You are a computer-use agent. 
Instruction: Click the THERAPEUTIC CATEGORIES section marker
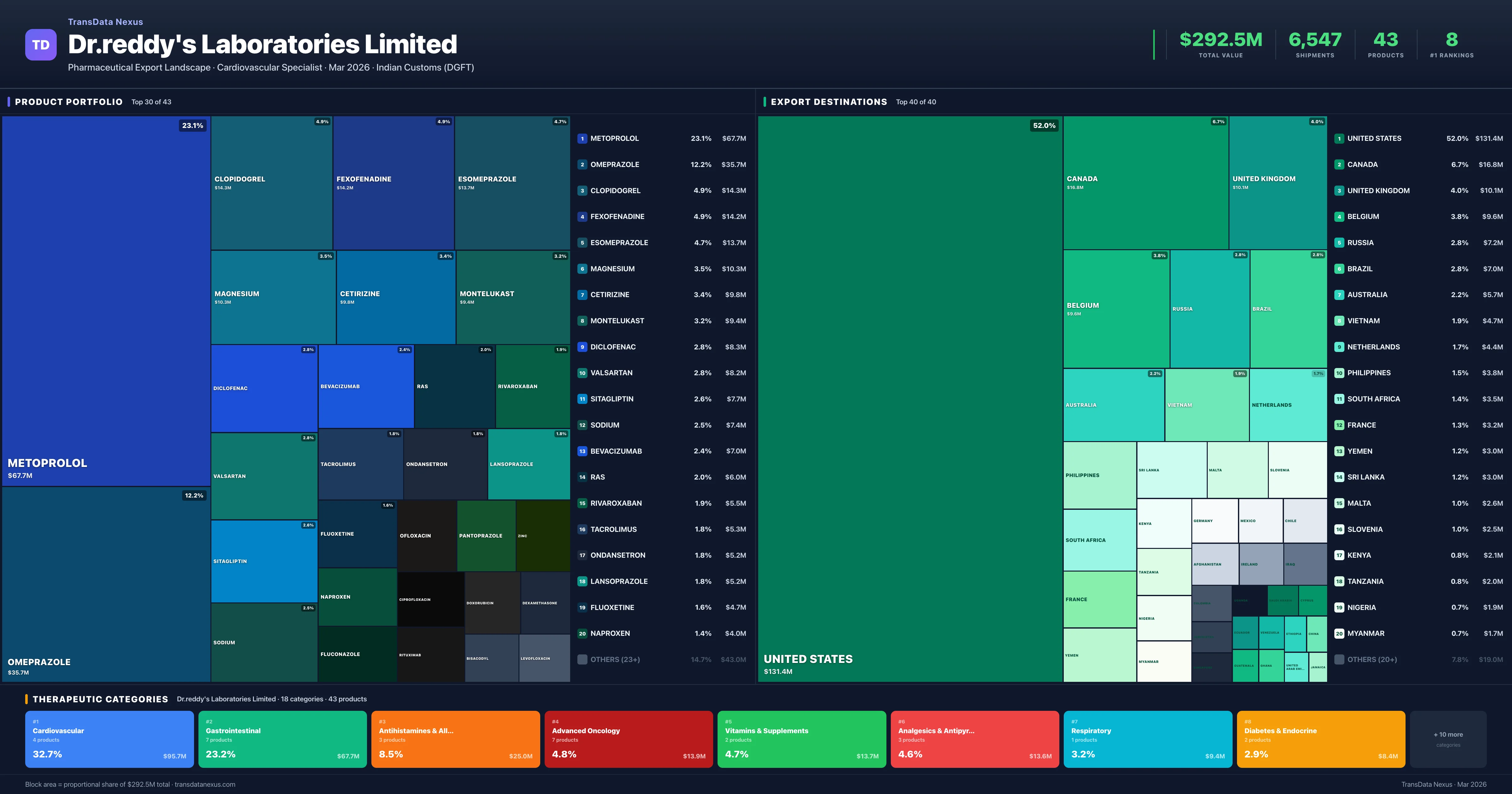(x=27, y=699)
